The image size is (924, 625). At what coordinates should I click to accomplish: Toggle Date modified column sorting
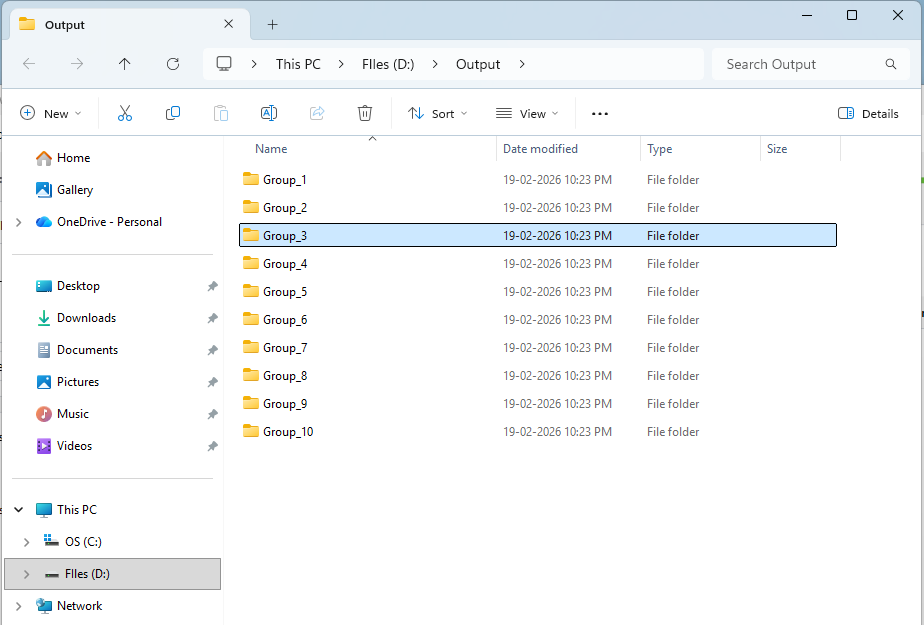coord(539,148)
